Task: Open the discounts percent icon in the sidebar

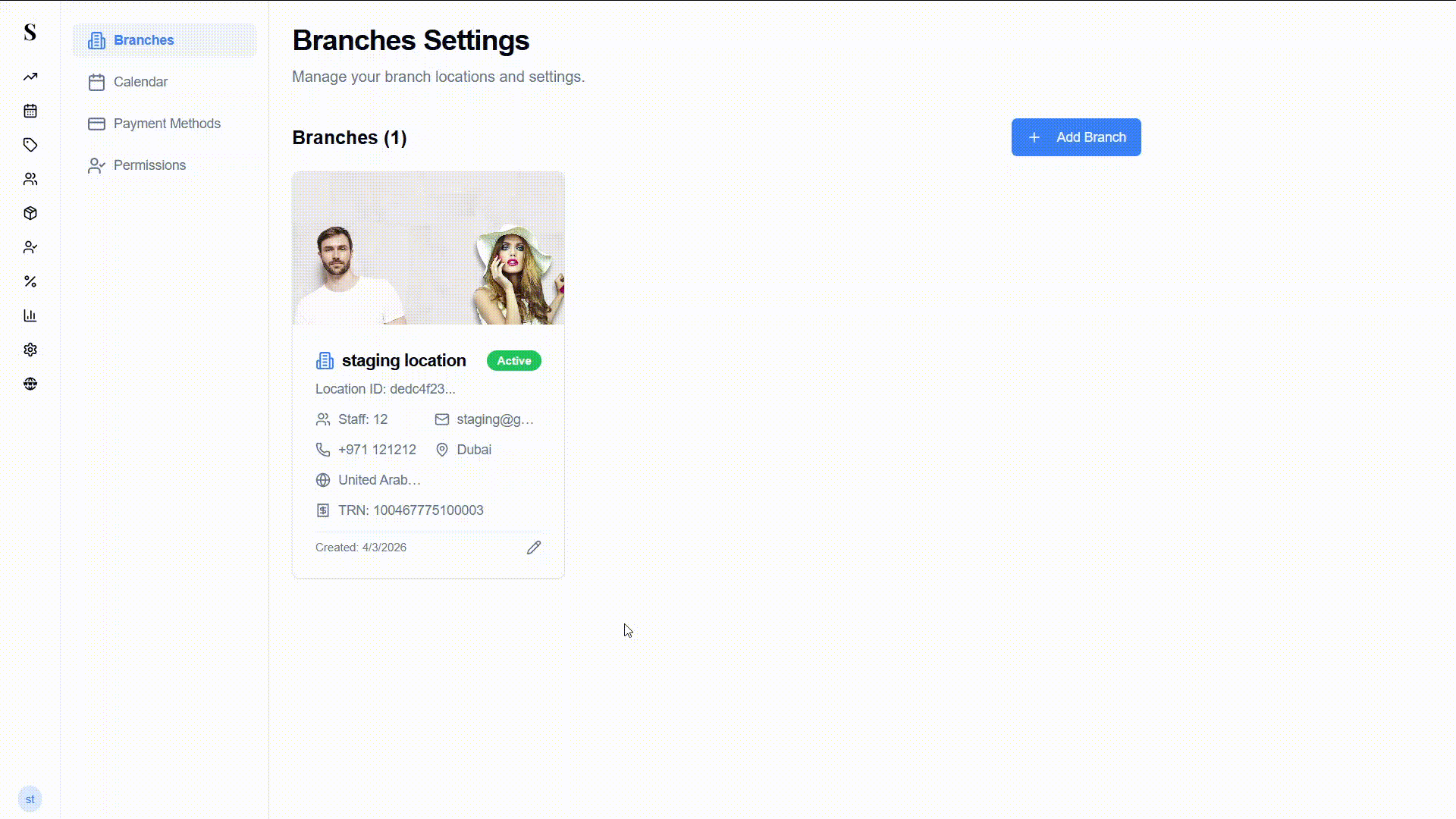Action: (30, 281)
